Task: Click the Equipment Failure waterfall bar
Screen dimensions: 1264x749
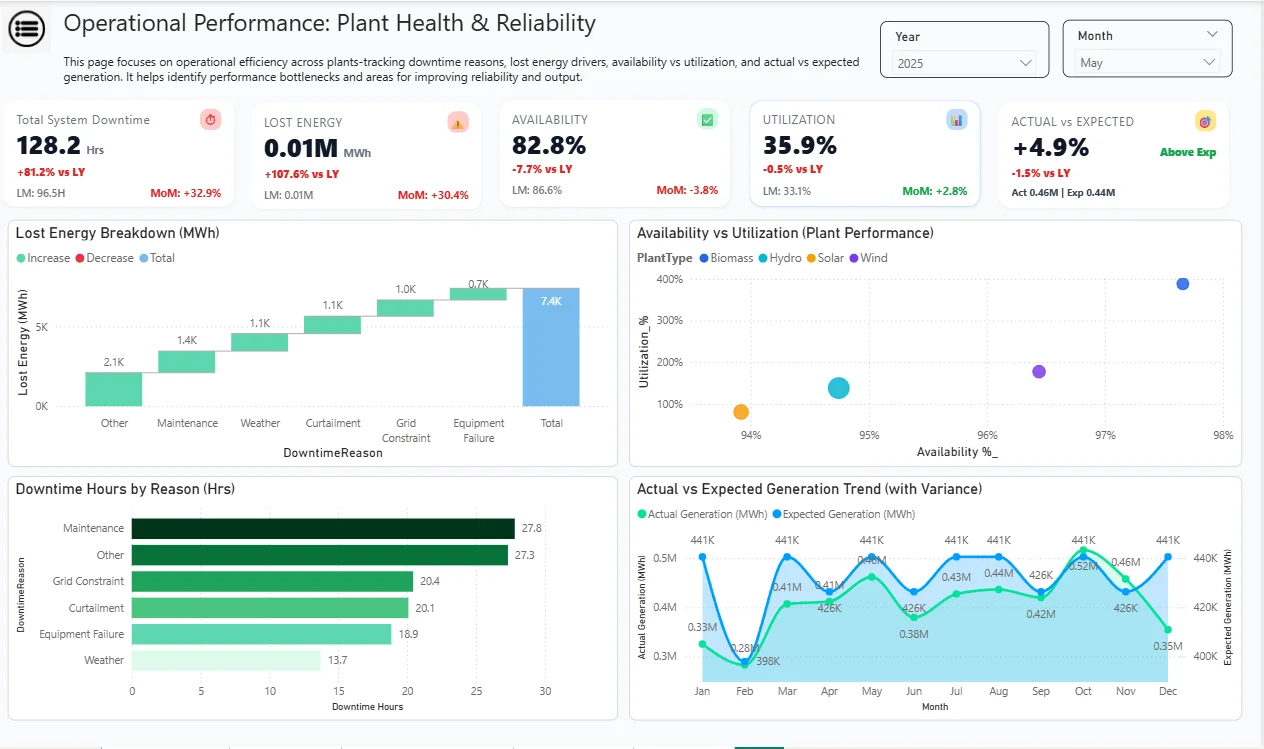Action: click(478, 294)
